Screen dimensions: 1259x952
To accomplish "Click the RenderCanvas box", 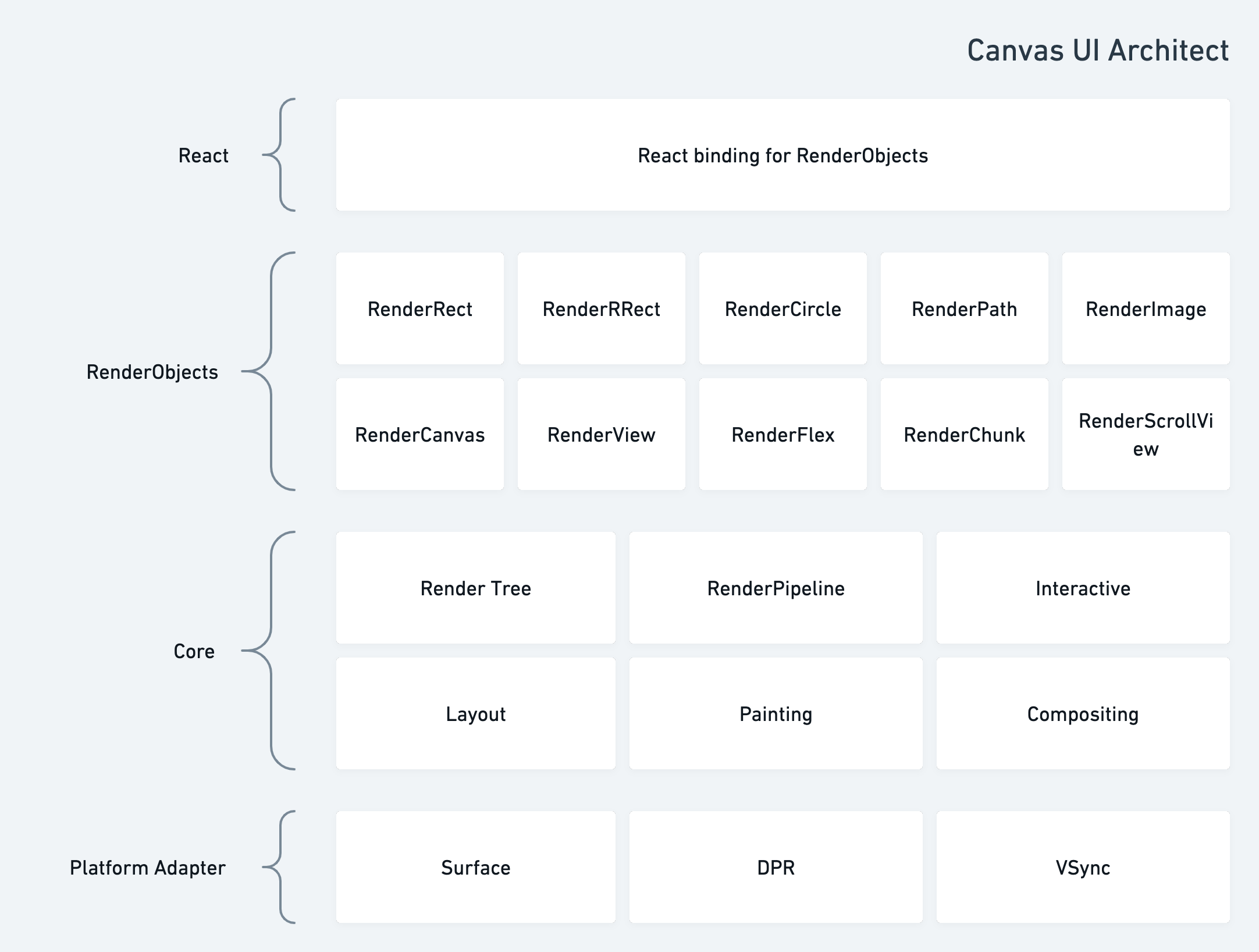I will [x=419, y=434].
